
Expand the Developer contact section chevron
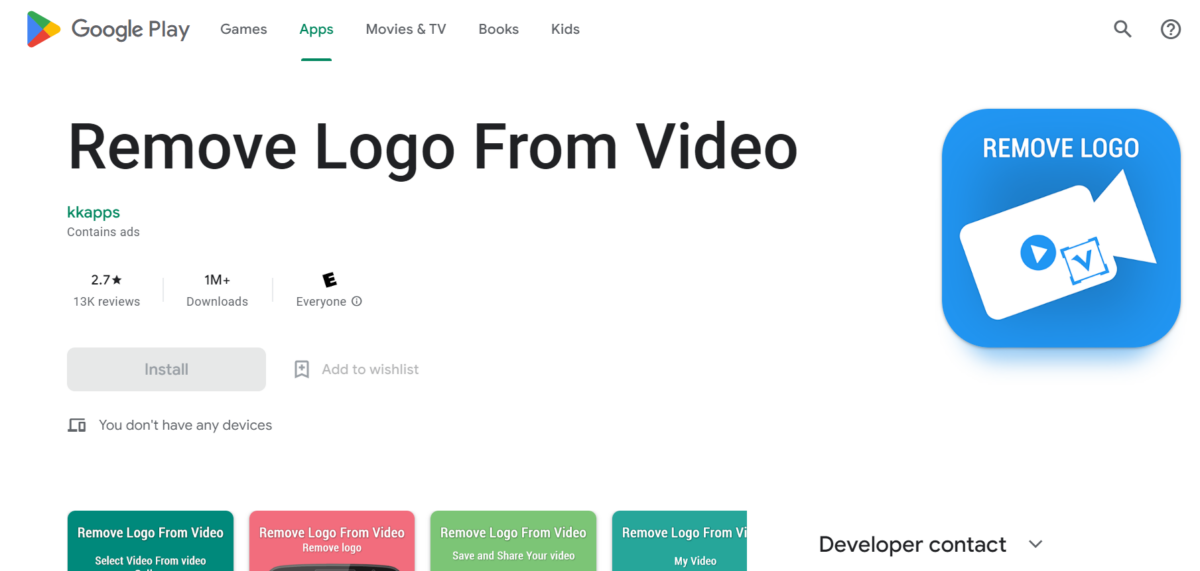tap(1036, 544)
